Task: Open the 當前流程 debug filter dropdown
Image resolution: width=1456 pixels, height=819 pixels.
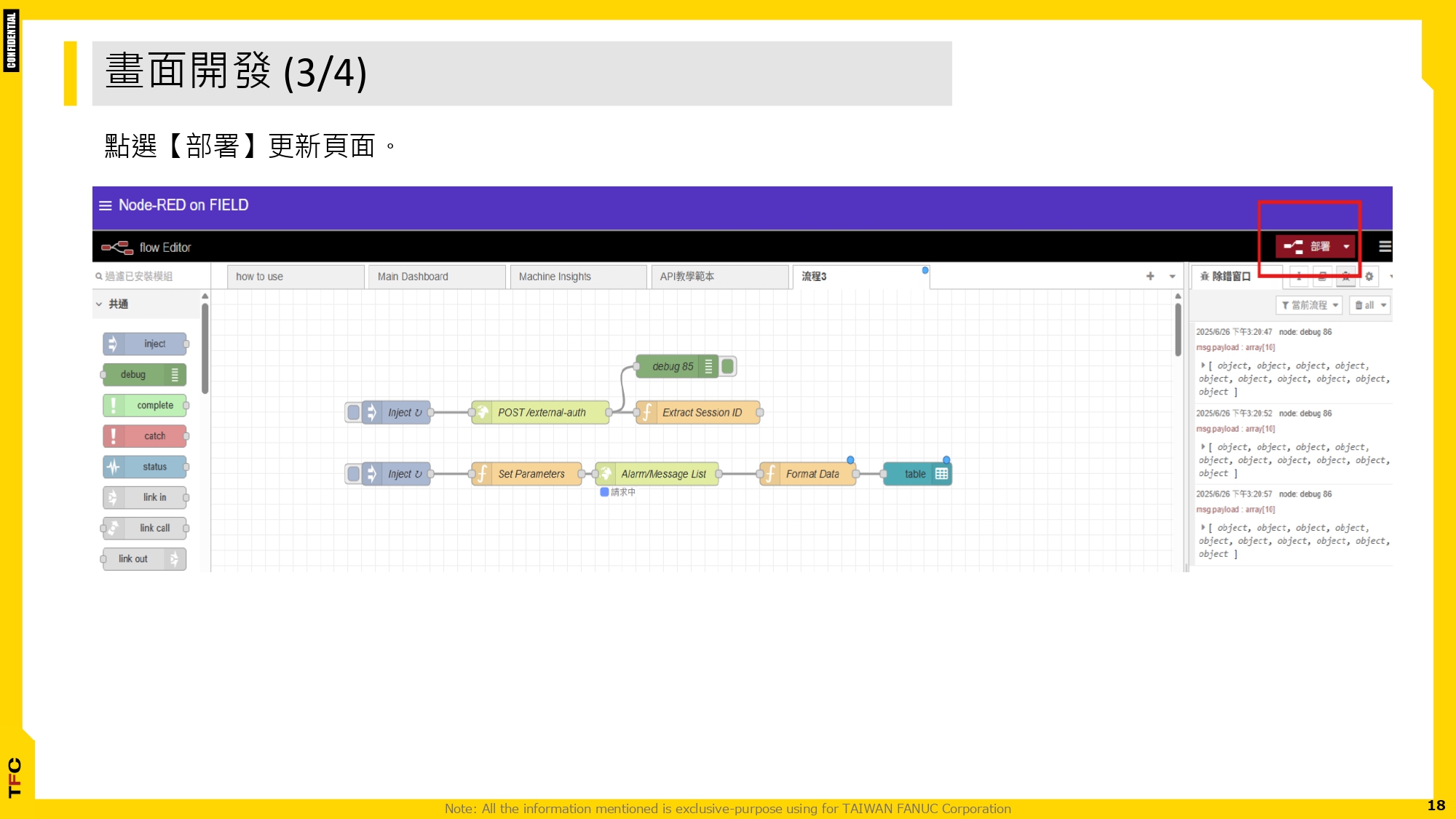Action: pos(1310,305)
